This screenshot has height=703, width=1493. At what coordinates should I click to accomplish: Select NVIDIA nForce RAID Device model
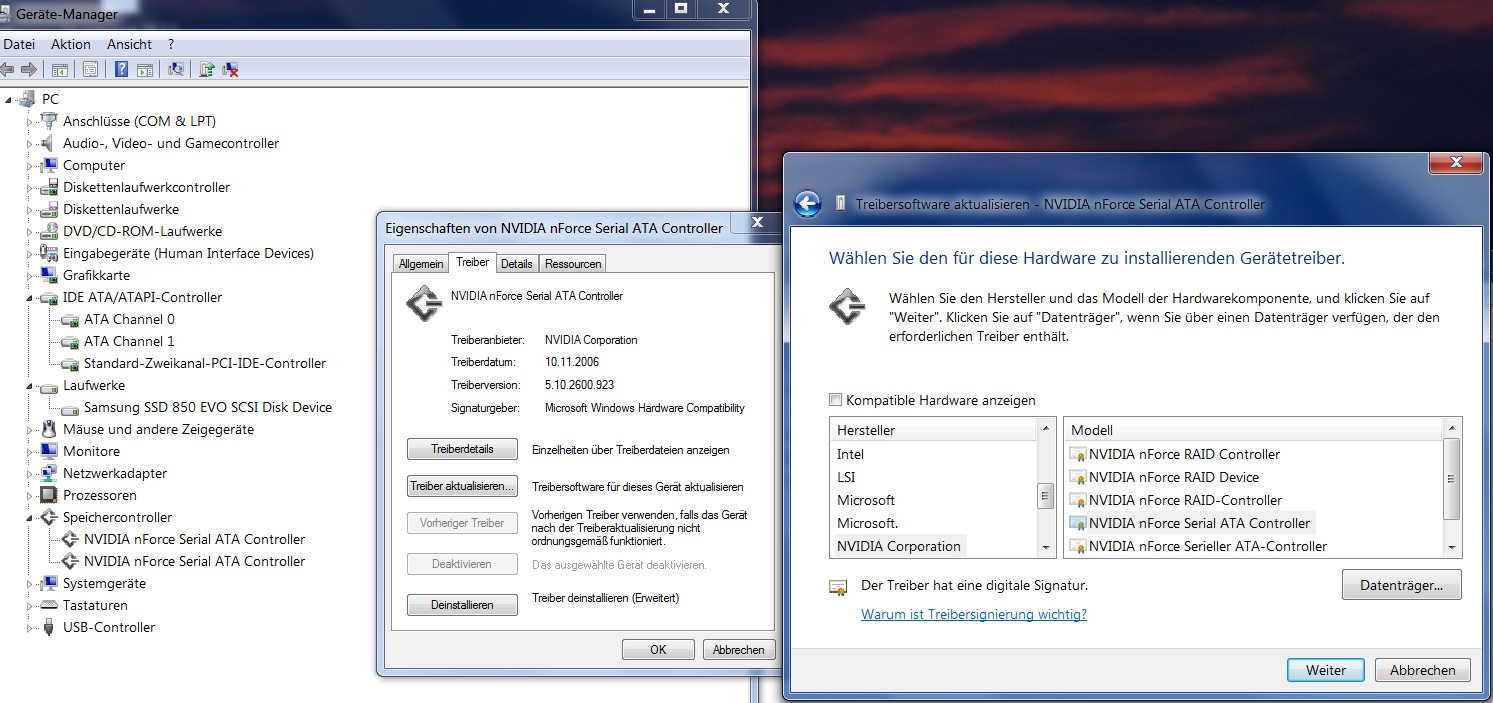point(1173,477)
